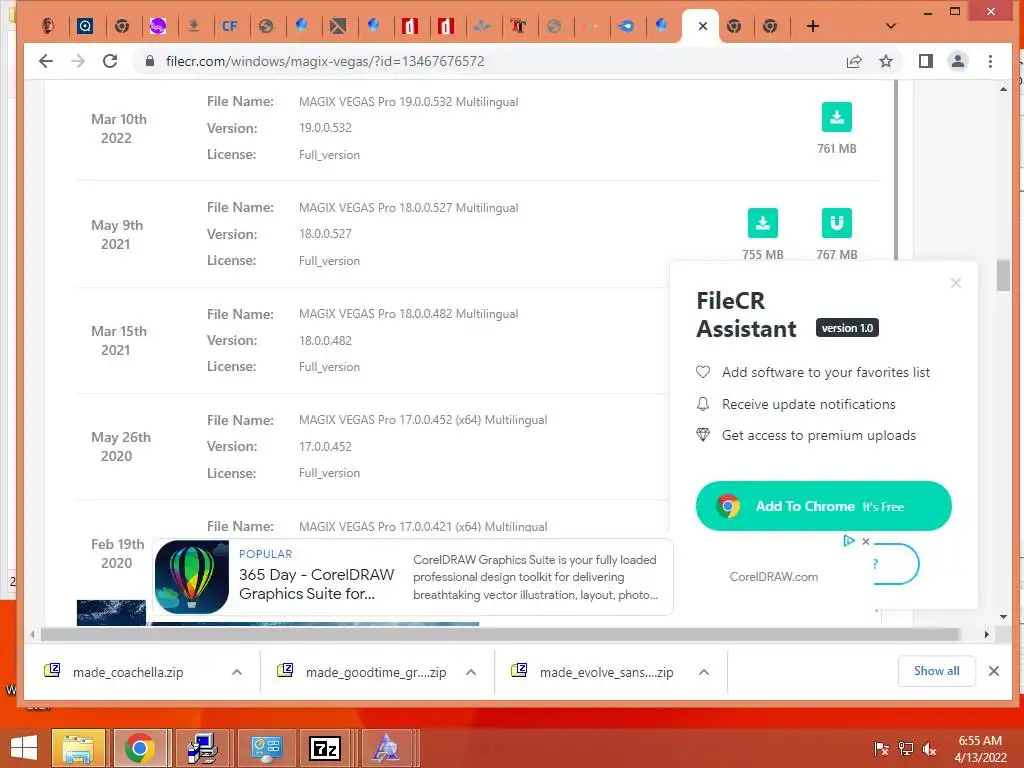Open Windows Start menu
The height and width of the screenshot is (768, 1024).
pyautogui.click(x=24, y=748)
